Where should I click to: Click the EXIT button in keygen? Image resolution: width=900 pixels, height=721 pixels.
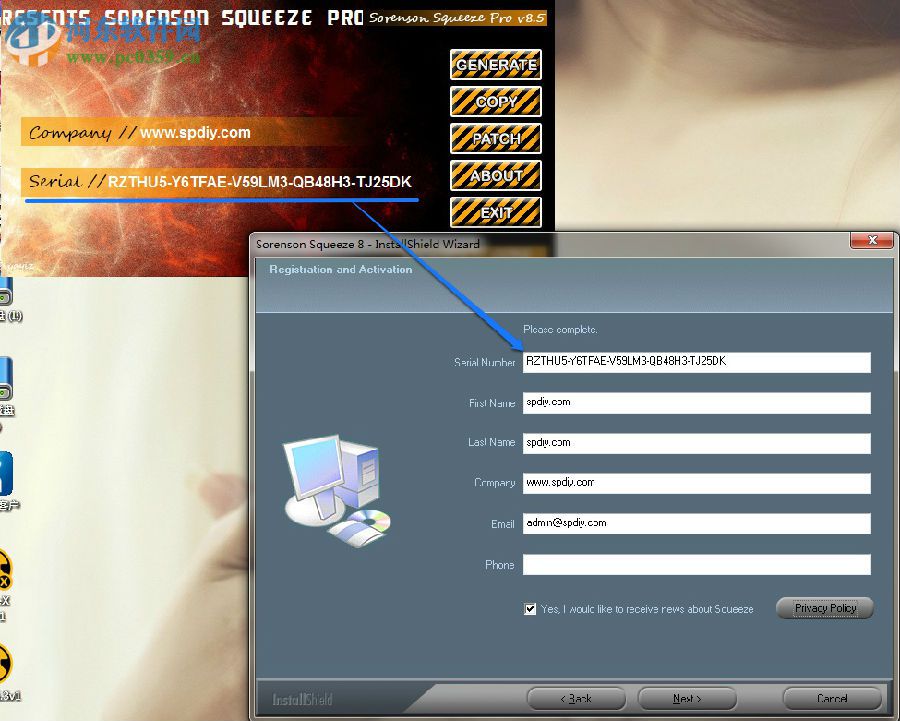tap(495, 212)
